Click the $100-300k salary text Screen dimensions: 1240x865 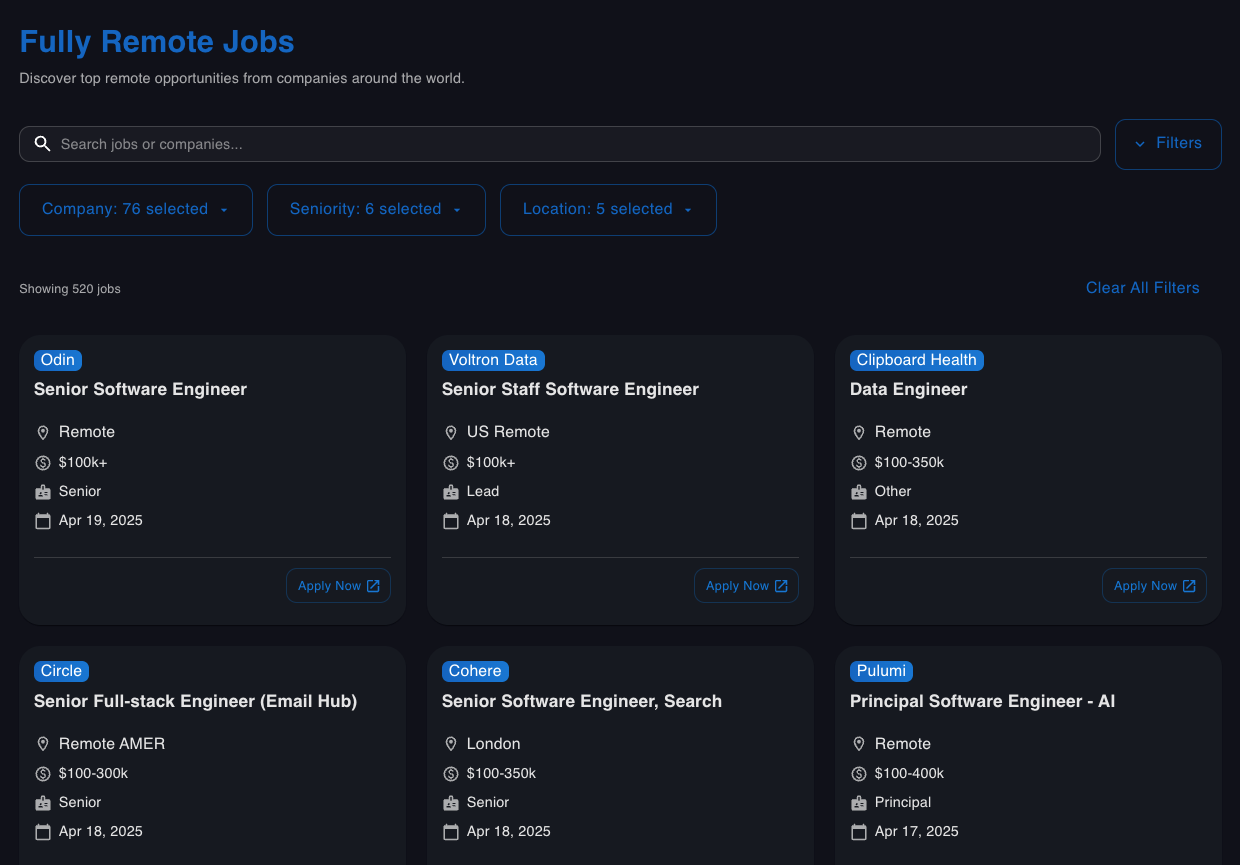pyautogui.click(x=93, y=773)
